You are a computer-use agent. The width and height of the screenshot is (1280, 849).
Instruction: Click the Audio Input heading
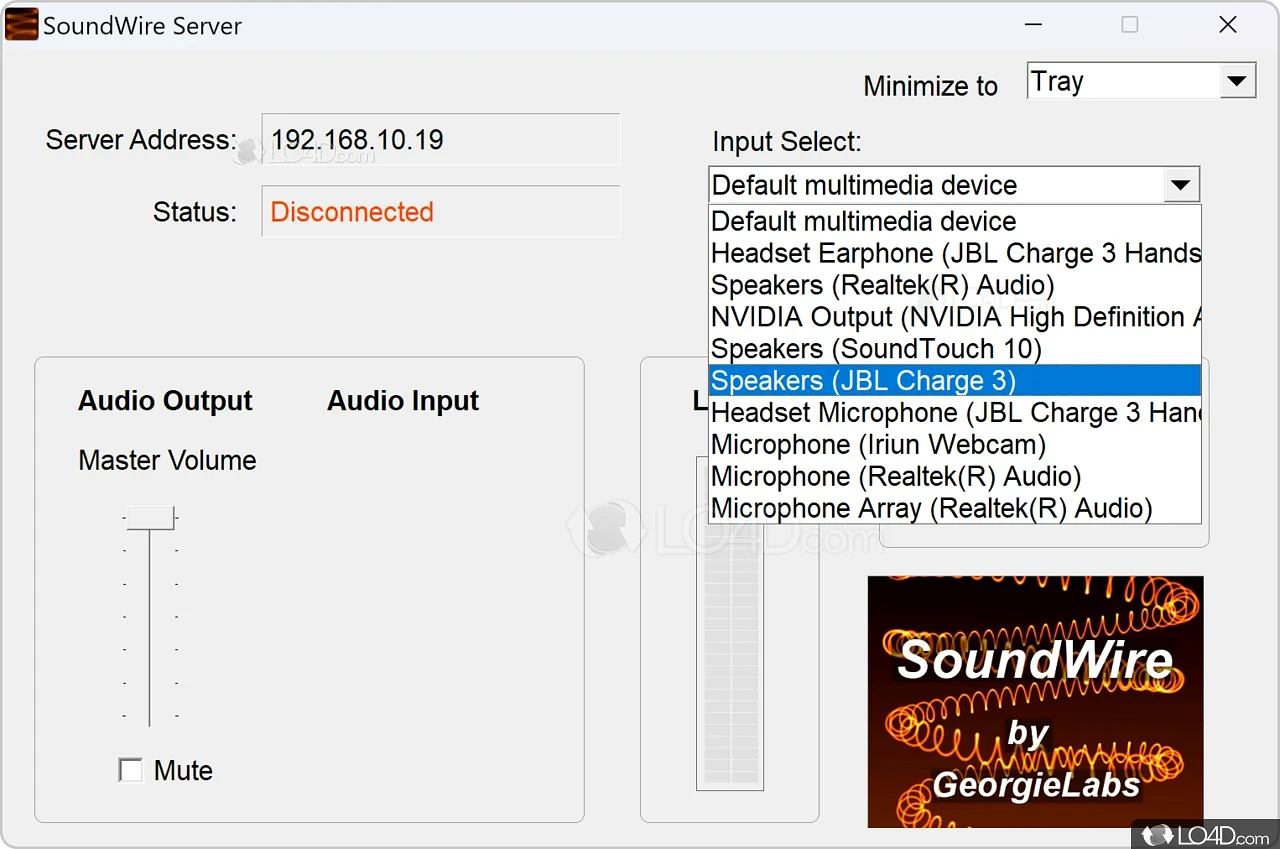point(403,401)
